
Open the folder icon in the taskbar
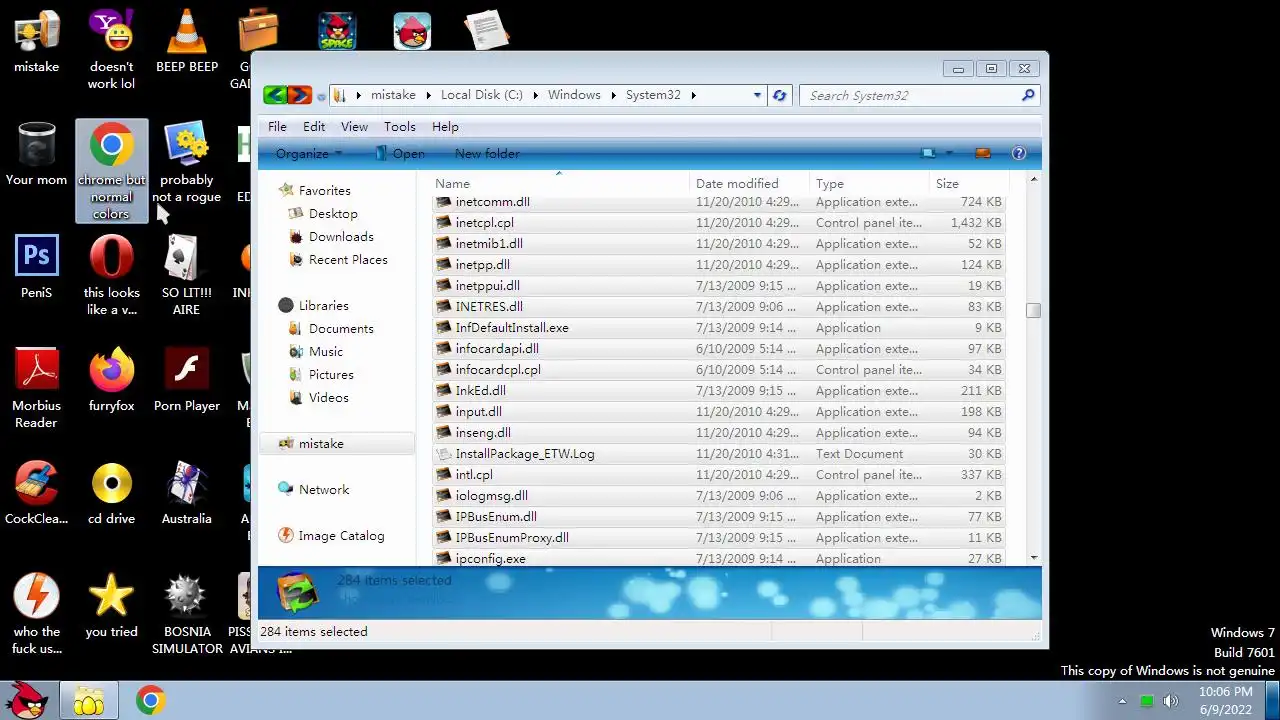pos(88,701)
